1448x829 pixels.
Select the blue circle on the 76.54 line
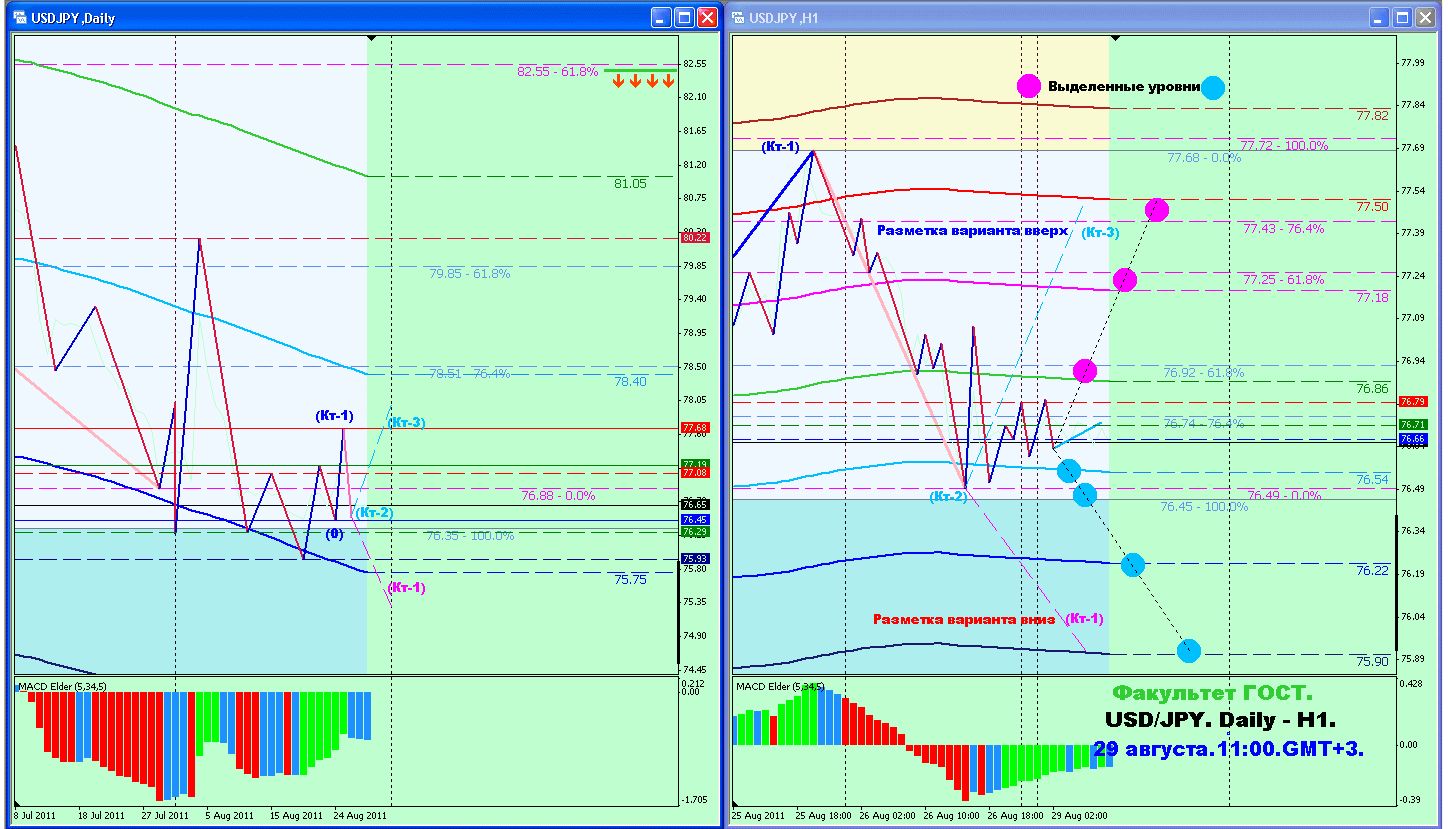(1069, 470)
